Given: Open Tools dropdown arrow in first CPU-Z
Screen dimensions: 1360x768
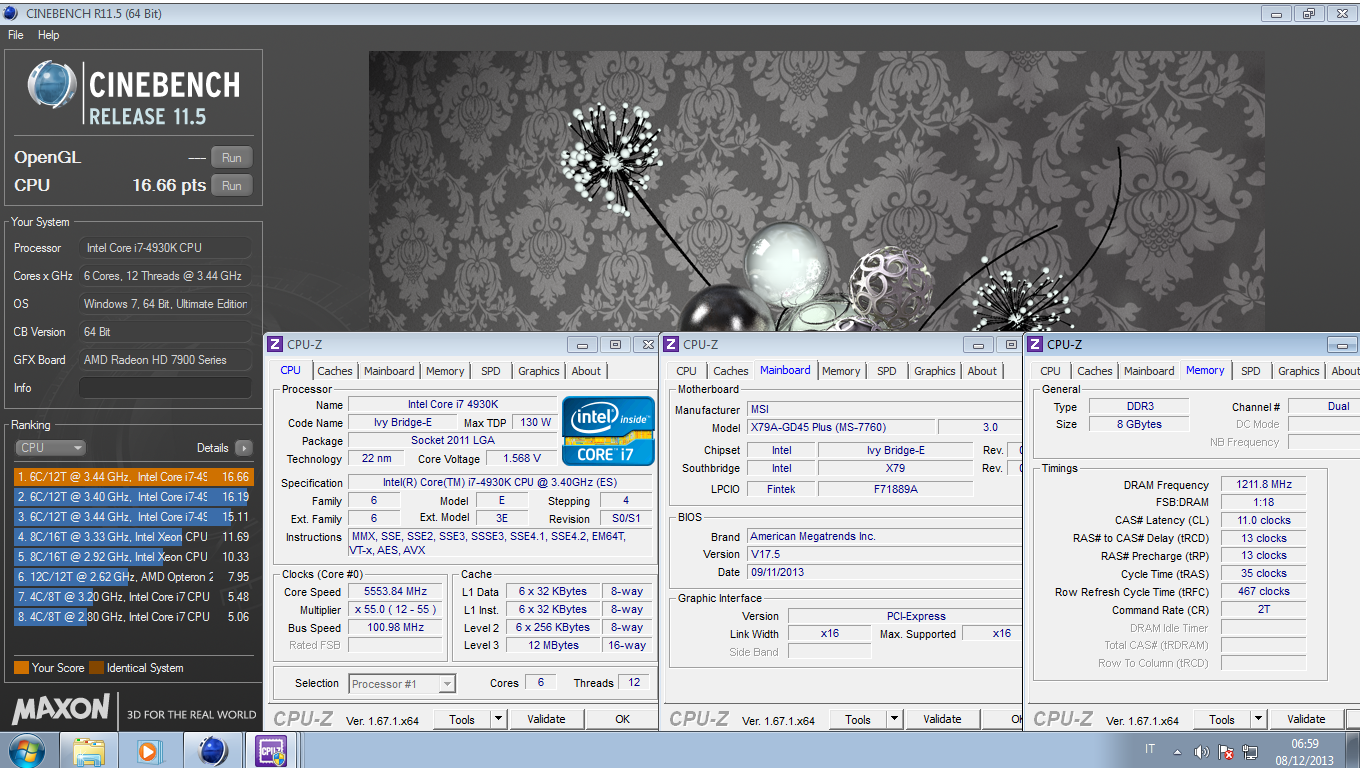Looking at the screenshot, I should point(499,719).
